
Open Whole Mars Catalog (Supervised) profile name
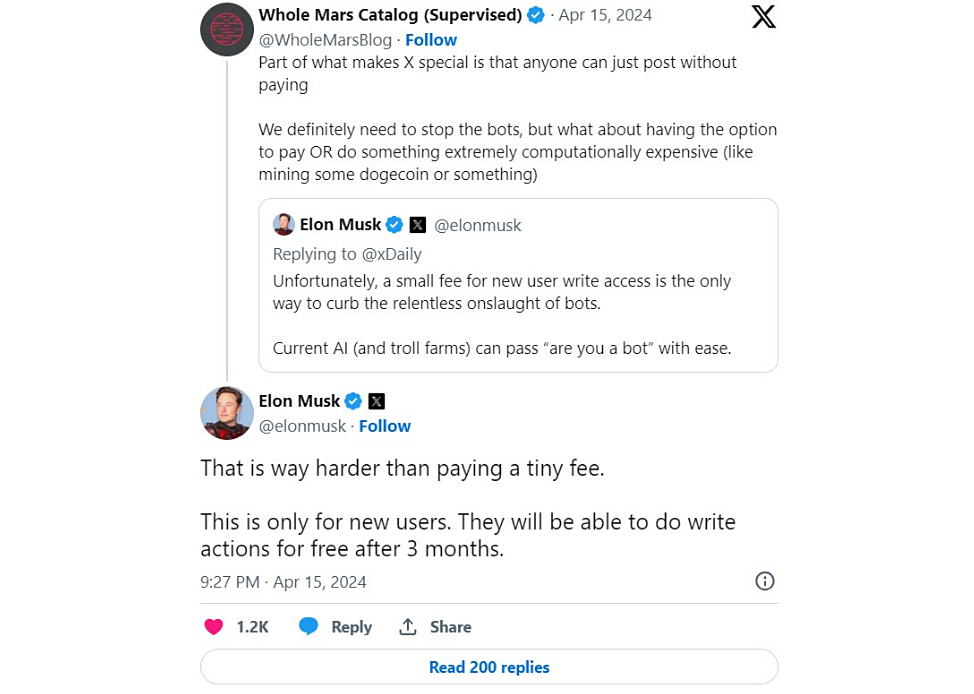coord(390,15)
